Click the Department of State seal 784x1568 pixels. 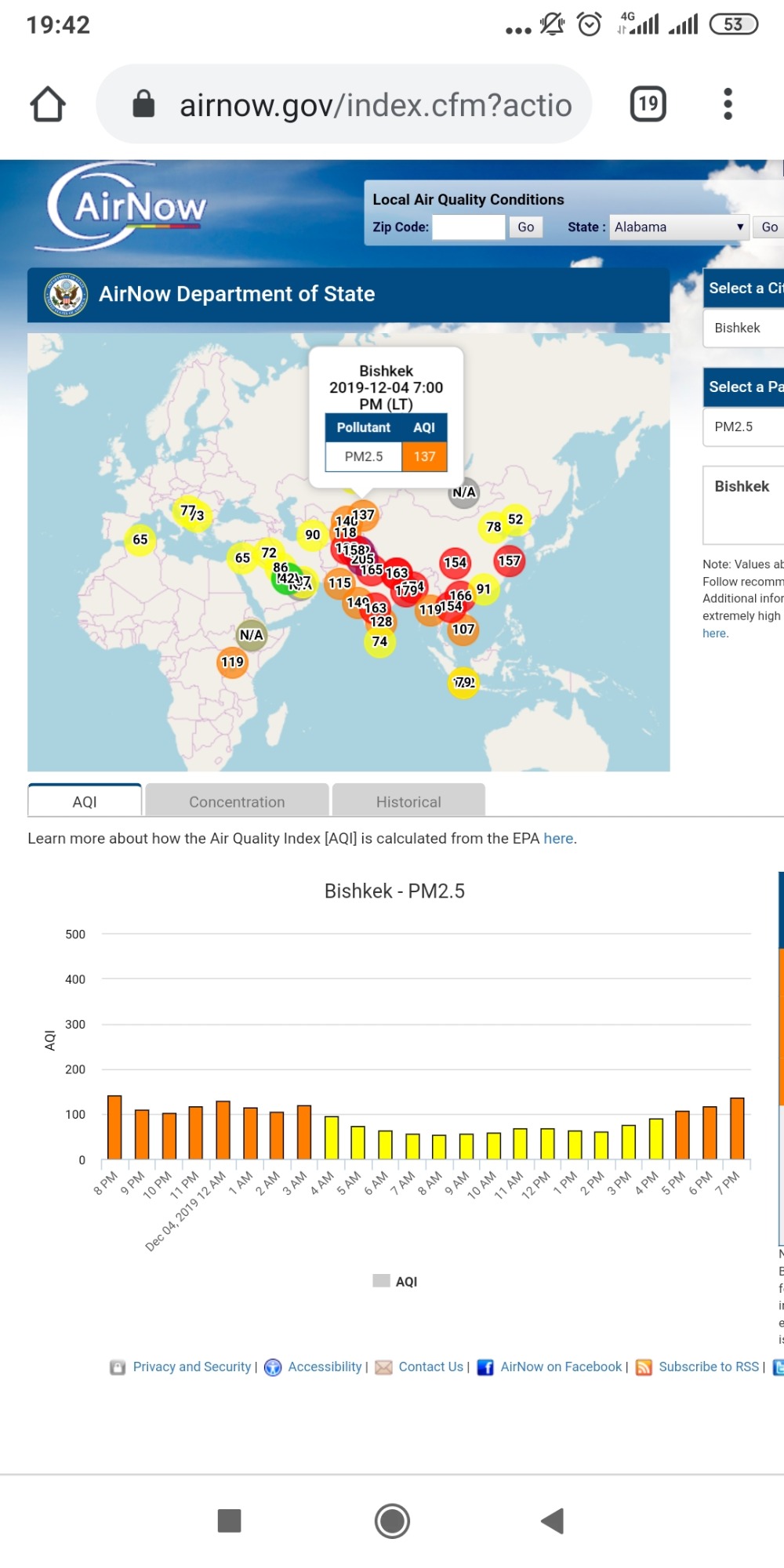pos(66,295)
